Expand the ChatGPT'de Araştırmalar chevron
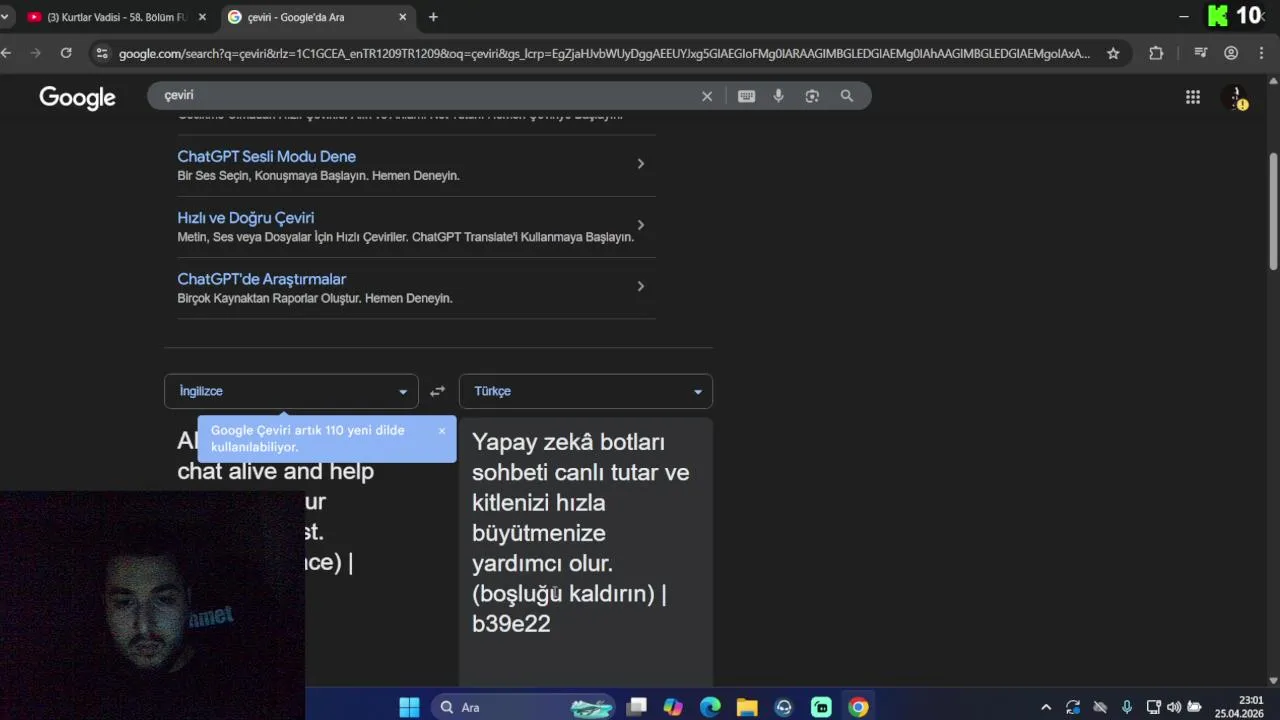 (x=641, y=286)
